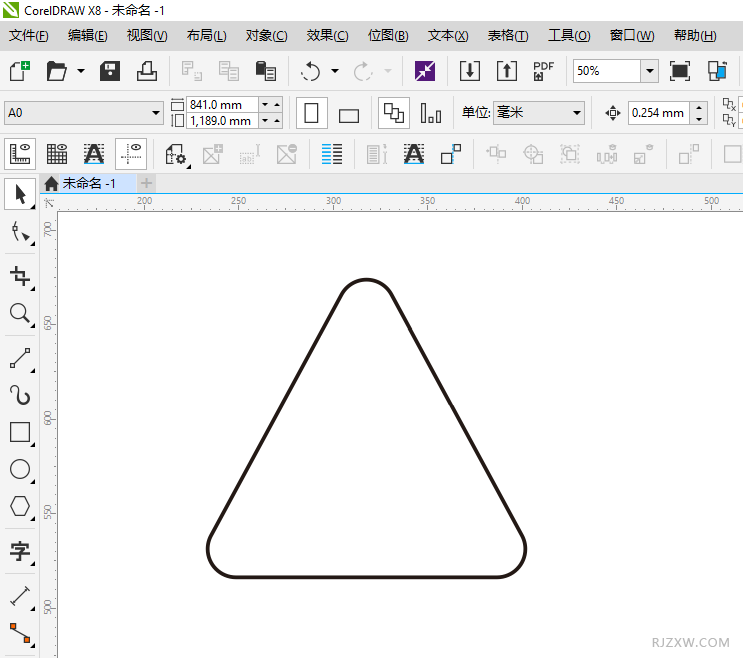Switch page to landscape orientation
The image size is (743, 658).
coord(349,114)
